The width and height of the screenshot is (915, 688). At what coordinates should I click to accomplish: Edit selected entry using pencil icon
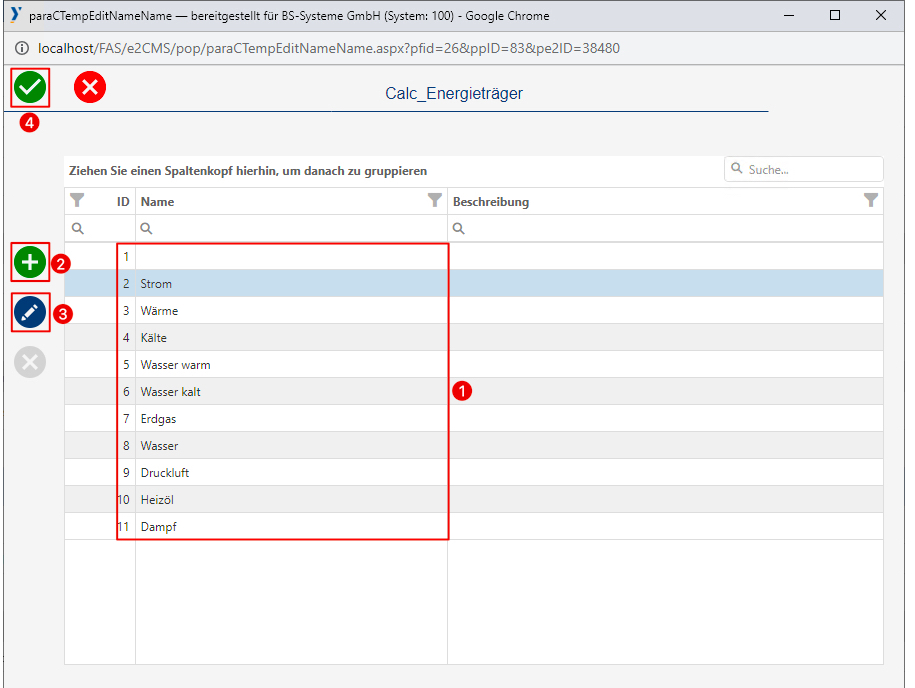tap(30, 313)
